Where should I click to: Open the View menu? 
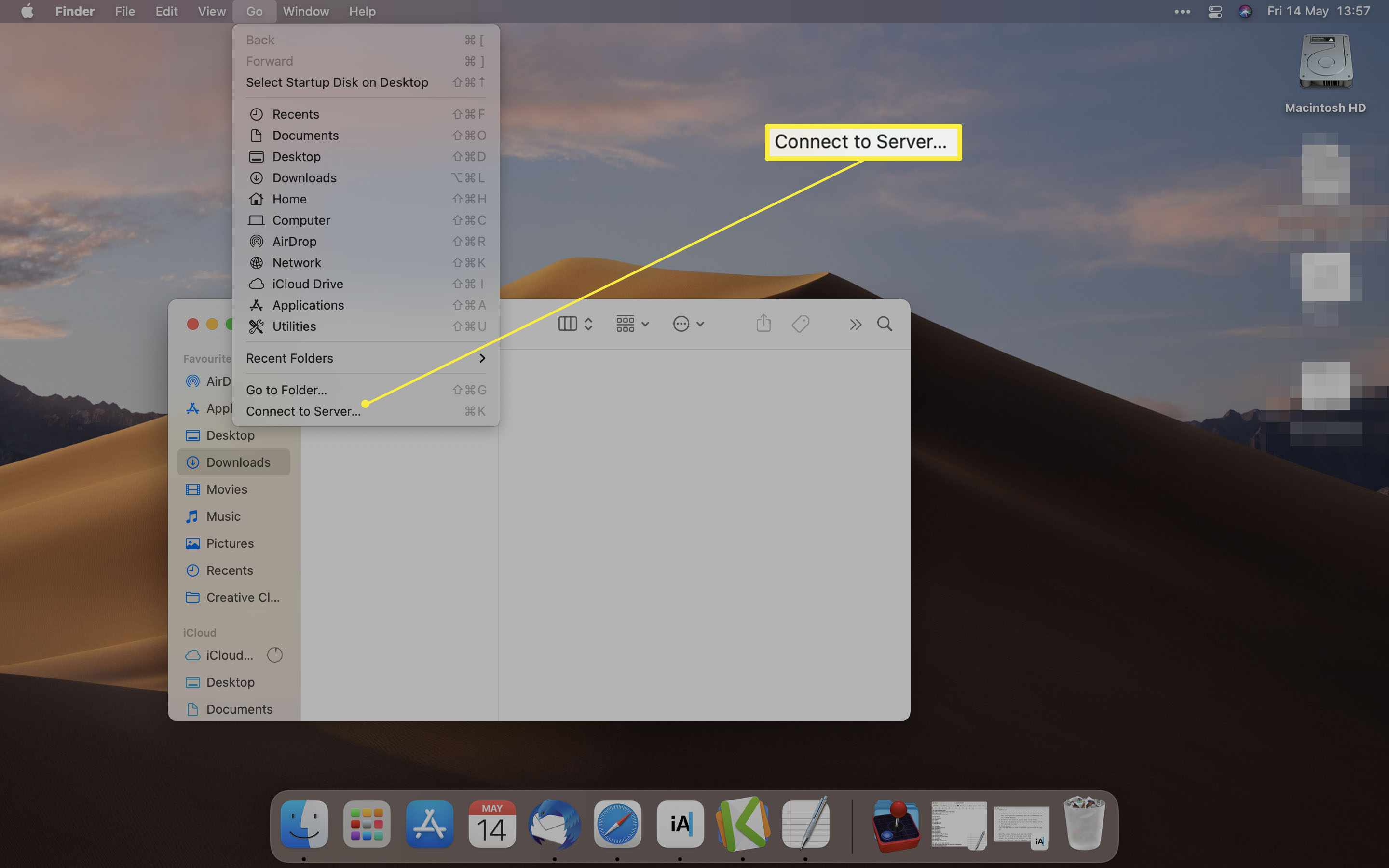click(x=212, y=12)
